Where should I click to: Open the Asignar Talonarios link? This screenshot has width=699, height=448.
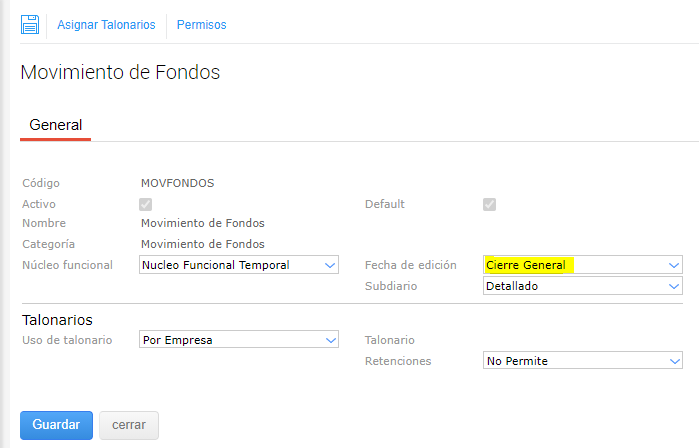point(106,25)
